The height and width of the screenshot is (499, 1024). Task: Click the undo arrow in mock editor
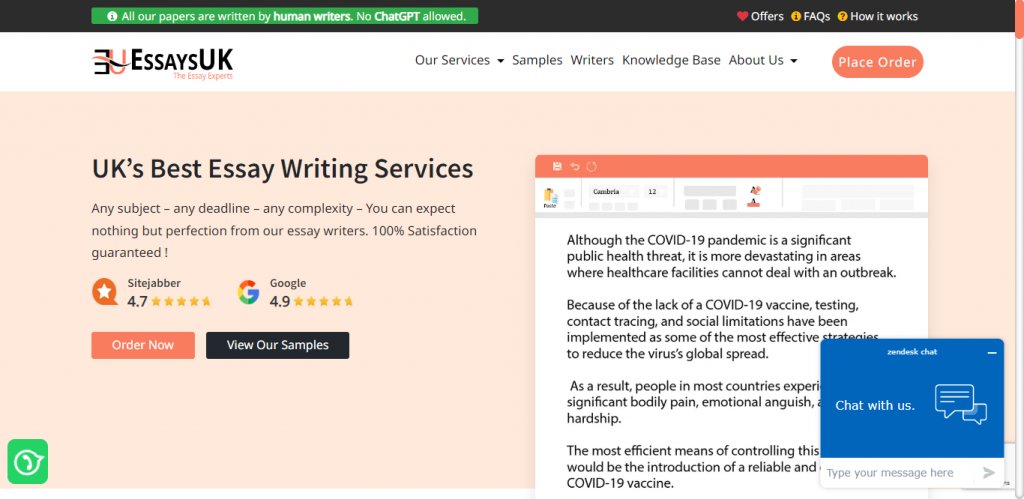click(x=575, y=167)
